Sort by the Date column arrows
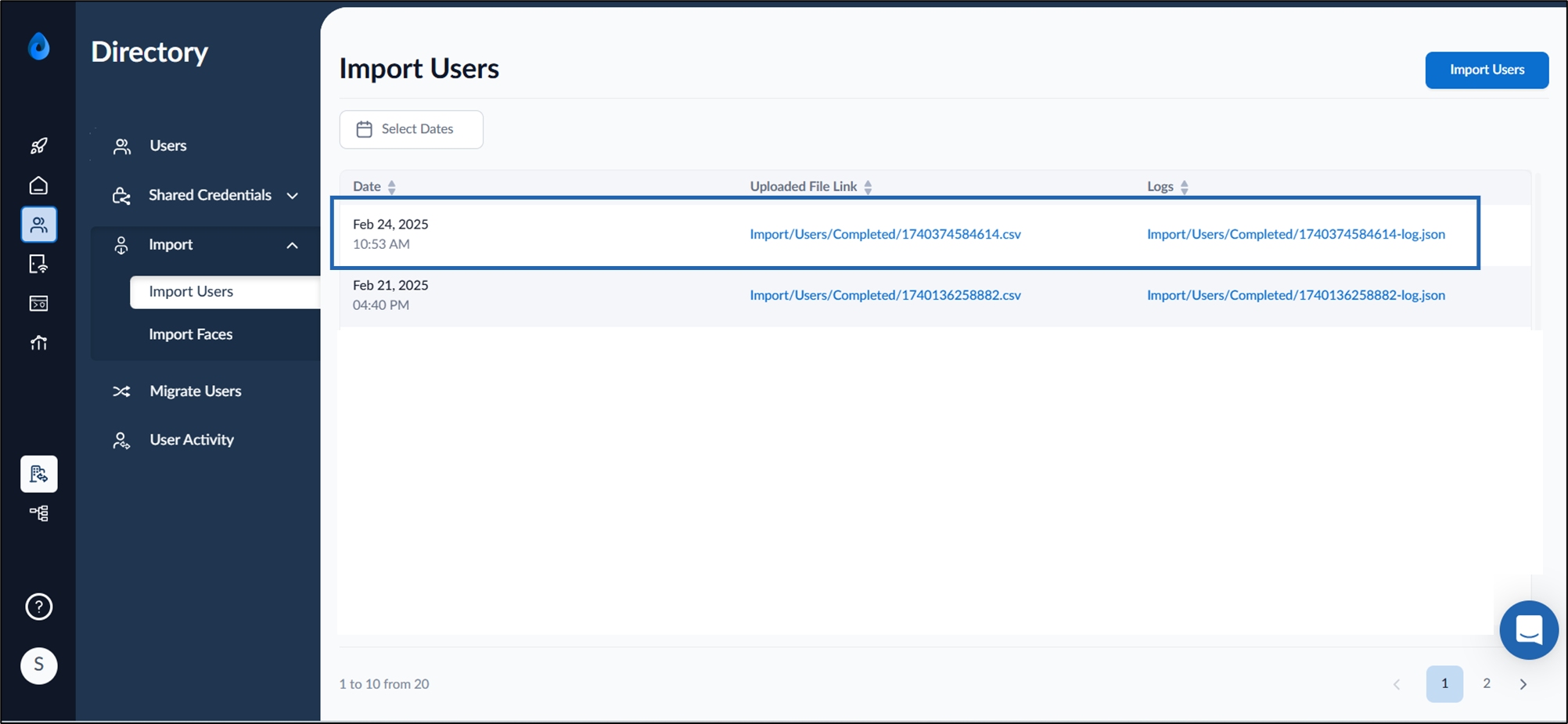The width and height of the screenshot is (1568, 724). click(392, 187)
